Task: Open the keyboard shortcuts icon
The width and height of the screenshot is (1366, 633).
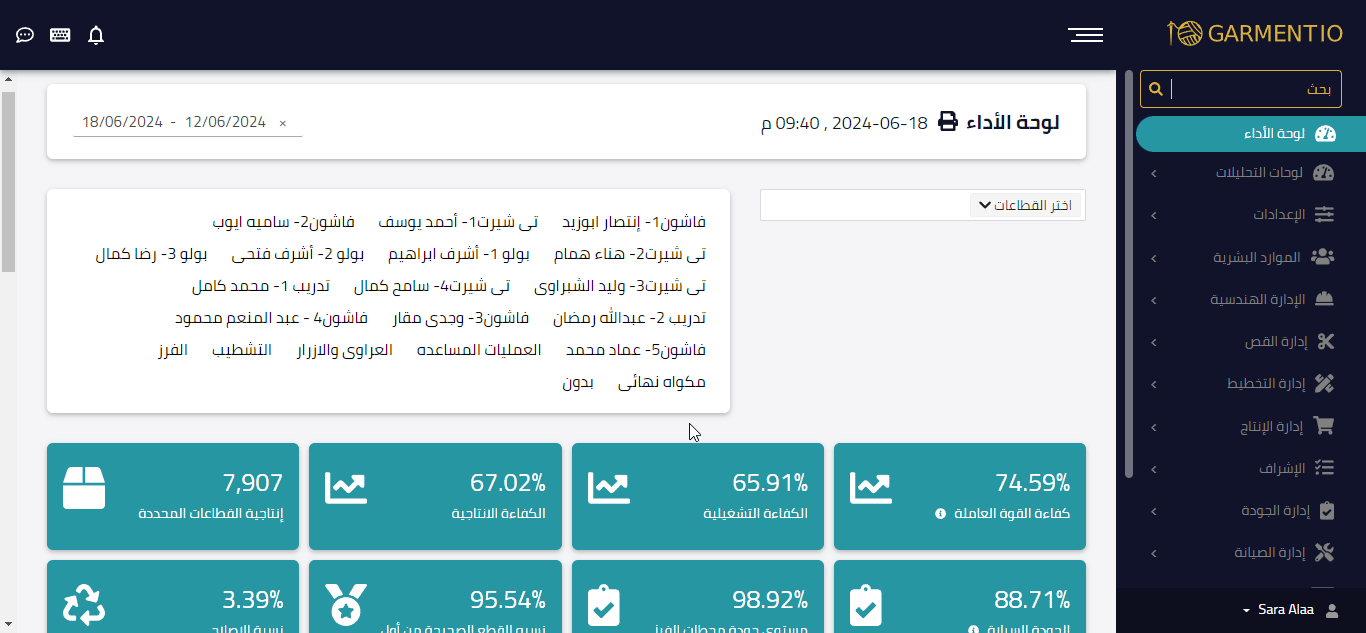Action: tap(60, 35)
